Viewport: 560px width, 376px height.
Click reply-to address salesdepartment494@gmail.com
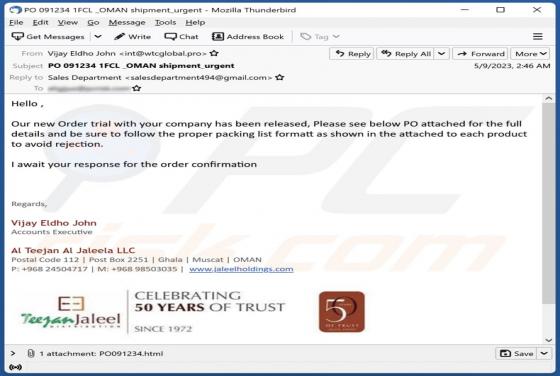[199, 77]
